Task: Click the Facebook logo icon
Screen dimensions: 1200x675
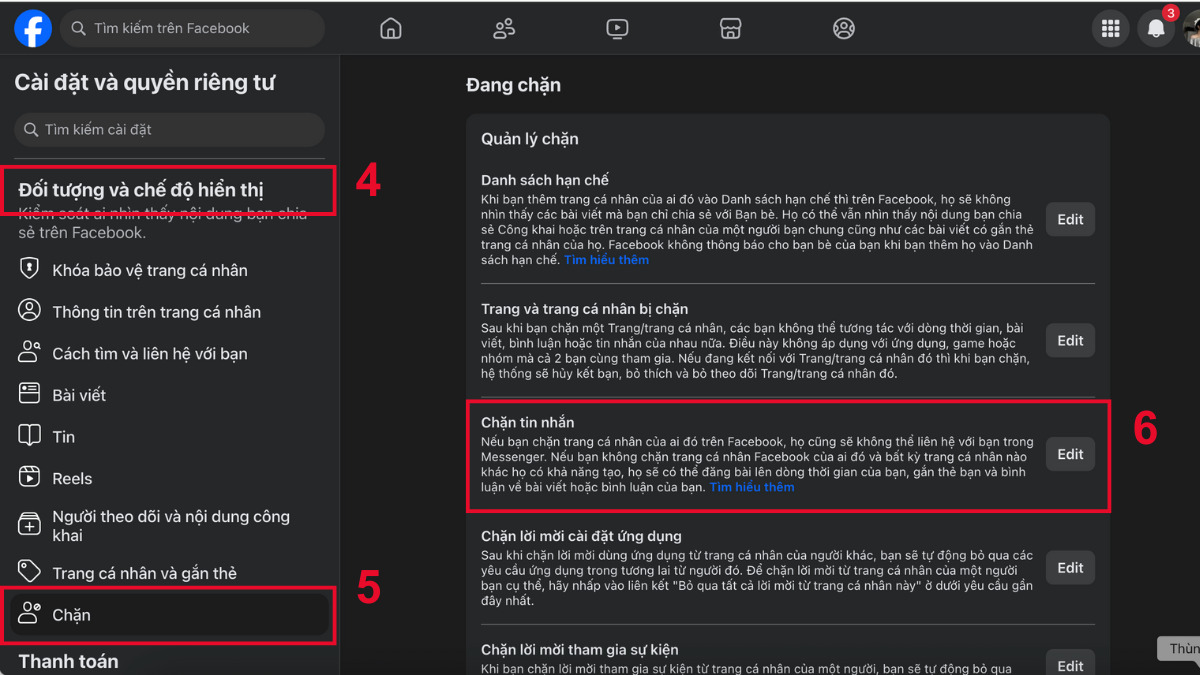Action: (33, 28)
